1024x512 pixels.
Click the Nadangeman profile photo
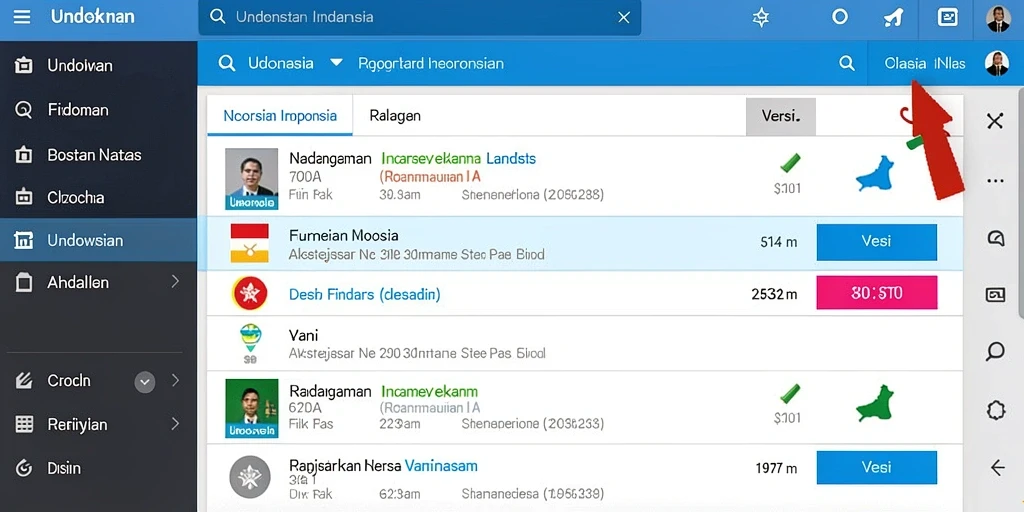tap(251, 179)
